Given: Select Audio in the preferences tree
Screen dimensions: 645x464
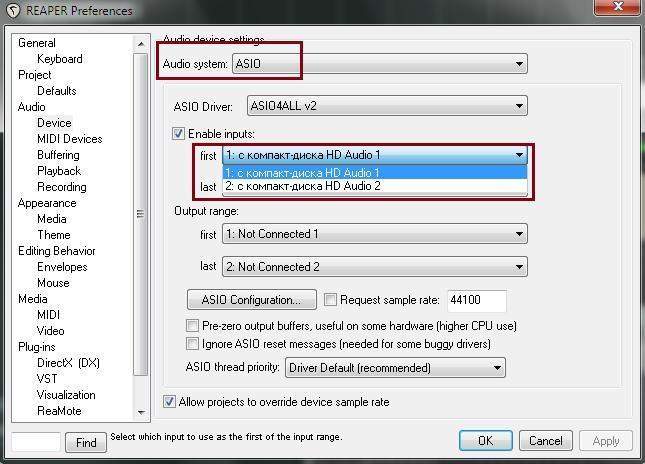Looking at the screenshot, I should (31, 107).
